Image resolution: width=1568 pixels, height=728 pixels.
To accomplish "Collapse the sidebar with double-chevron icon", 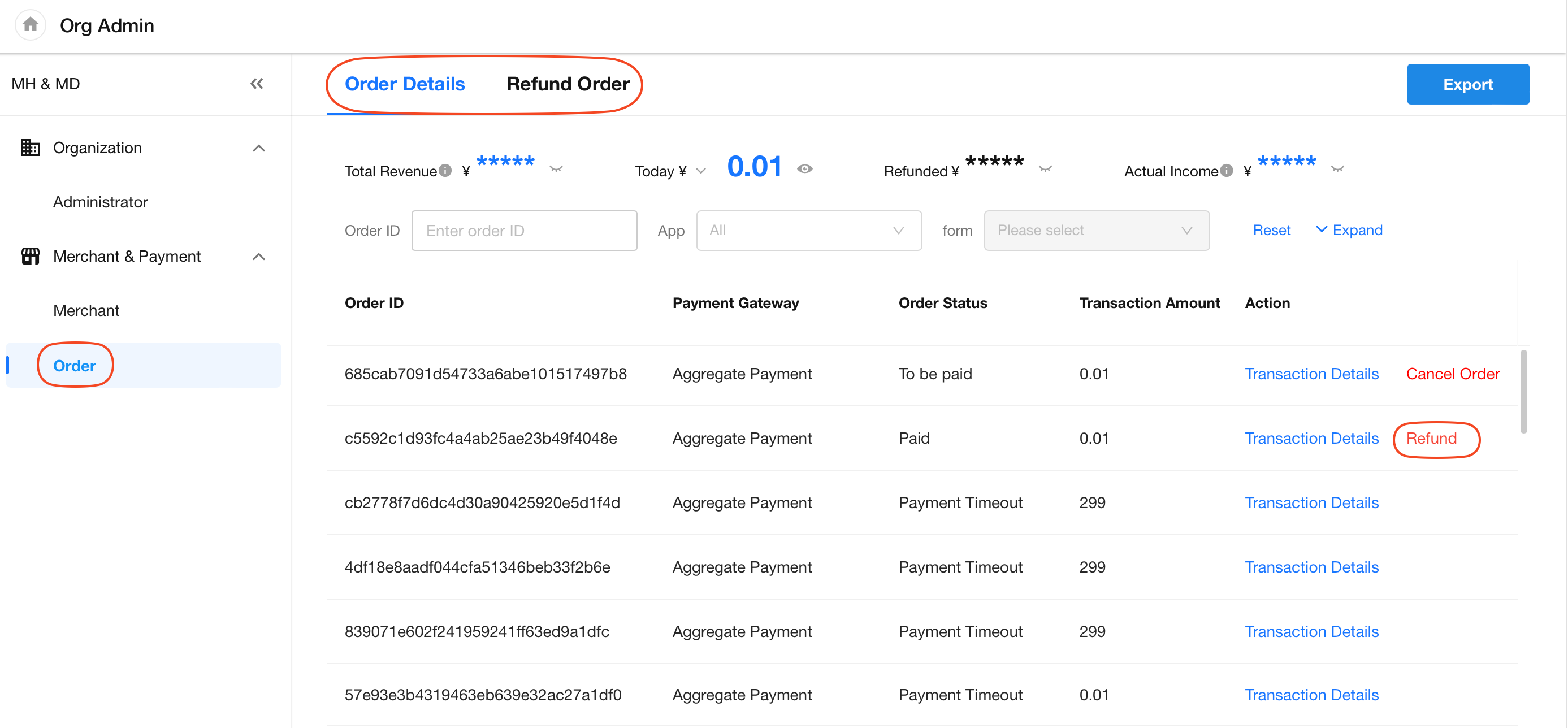I will [x=257, y=84].
